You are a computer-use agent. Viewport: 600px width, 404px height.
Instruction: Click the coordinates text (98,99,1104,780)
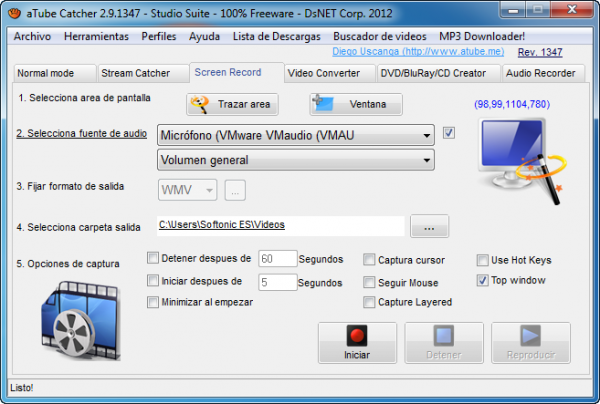[512, 104]
